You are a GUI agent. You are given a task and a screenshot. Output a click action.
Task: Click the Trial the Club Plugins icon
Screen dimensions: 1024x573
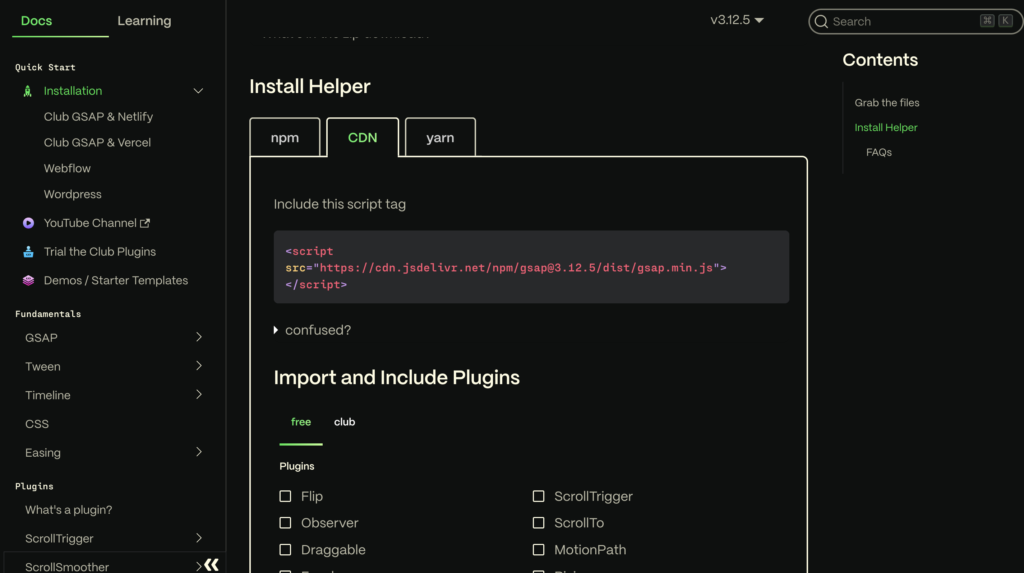pos(28,252)
